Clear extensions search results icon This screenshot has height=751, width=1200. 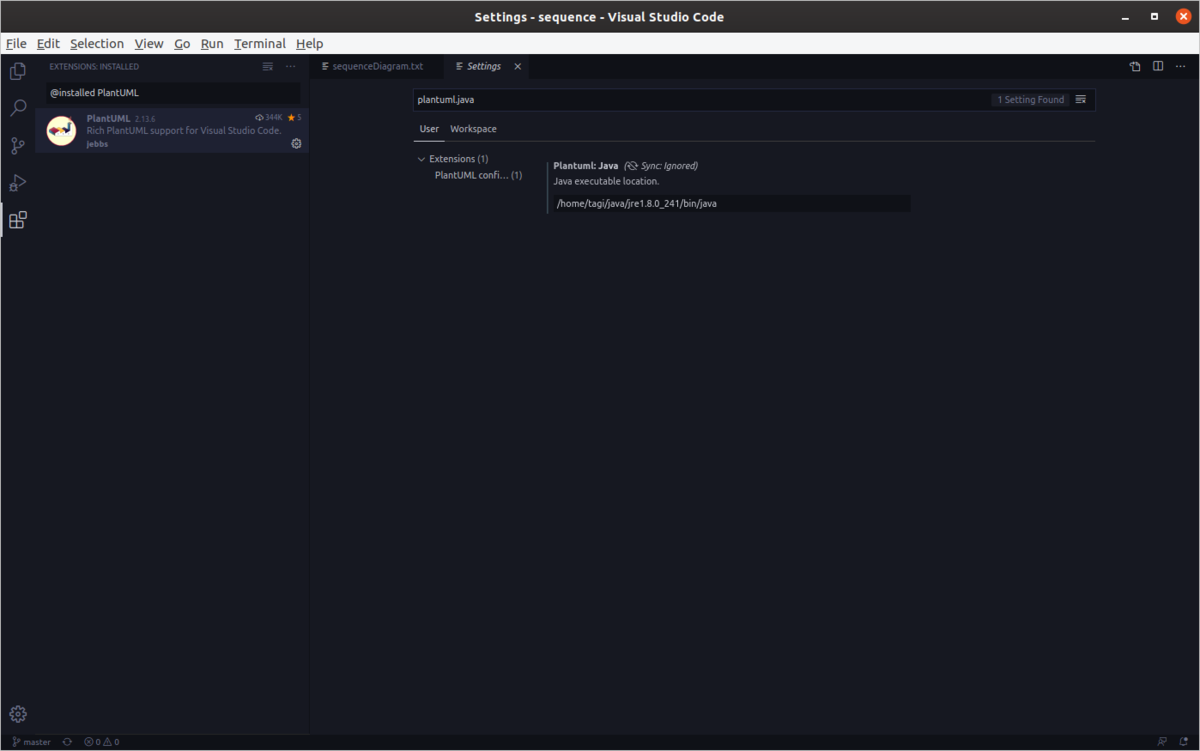(x=267, y=67)
